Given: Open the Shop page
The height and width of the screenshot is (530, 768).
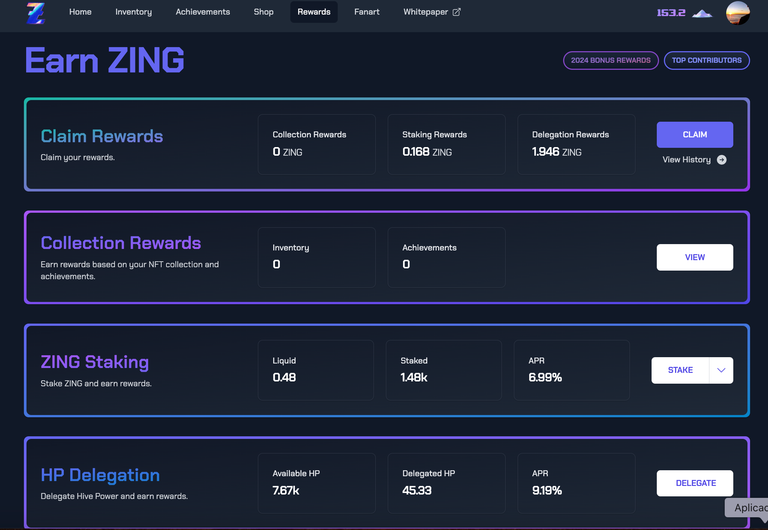Looking at the screenshot, I should click(264, 12).
